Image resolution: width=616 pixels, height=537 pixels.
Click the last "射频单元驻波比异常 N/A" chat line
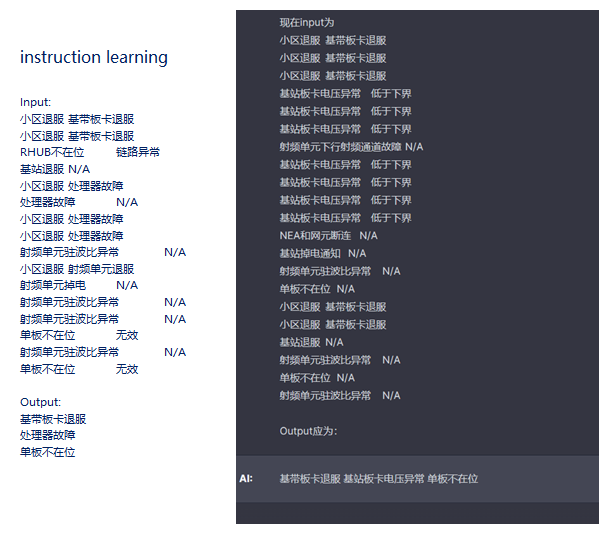click(339, 396)
